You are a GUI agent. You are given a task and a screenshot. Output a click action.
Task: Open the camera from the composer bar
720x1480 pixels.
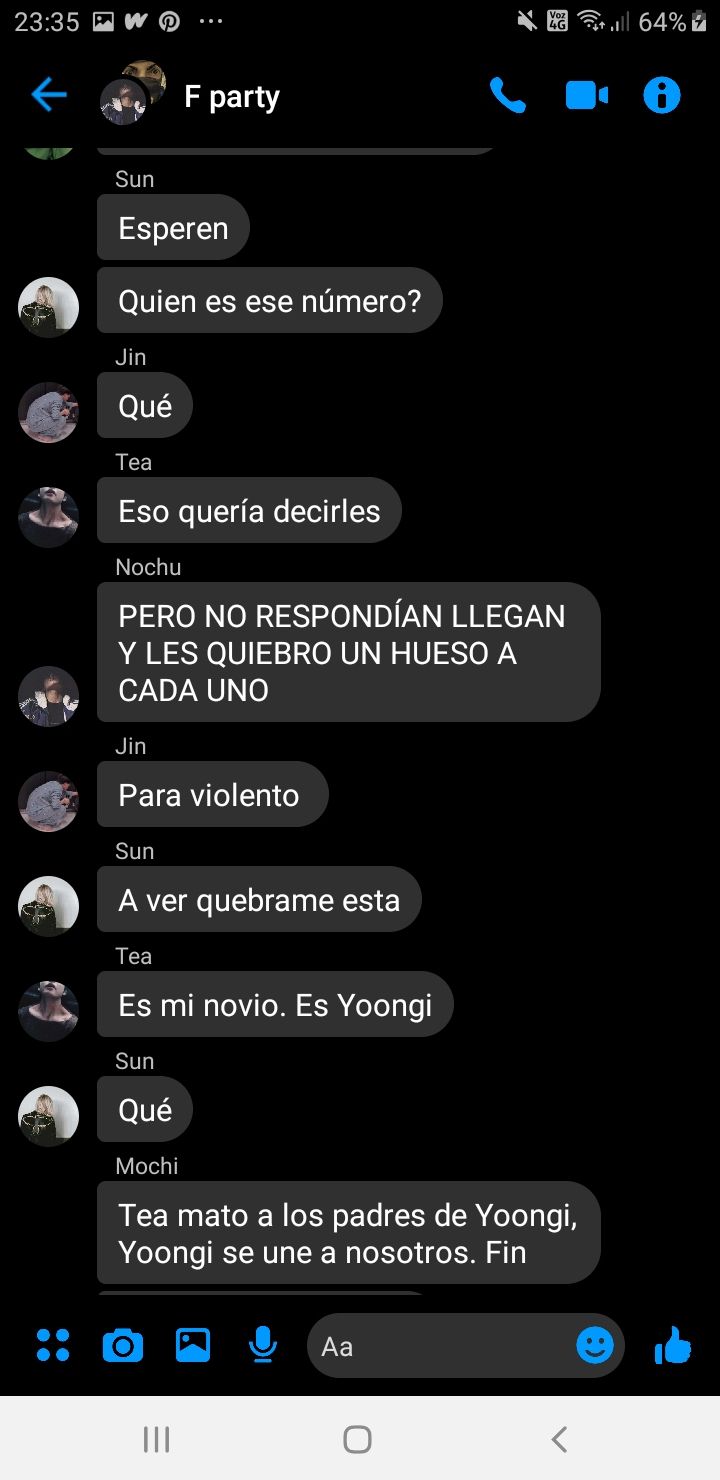[123, 1346]
